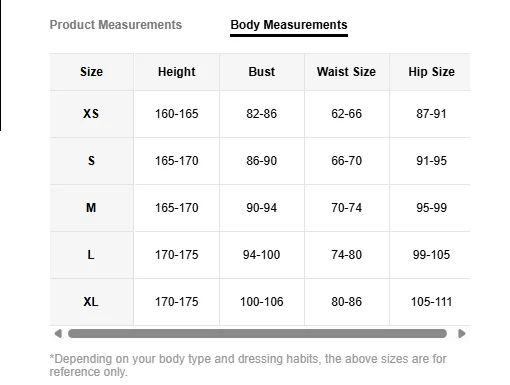The height and width of the screenshot is (385, 510).
Task: Click the Size column header
Action: click(92, 72)
